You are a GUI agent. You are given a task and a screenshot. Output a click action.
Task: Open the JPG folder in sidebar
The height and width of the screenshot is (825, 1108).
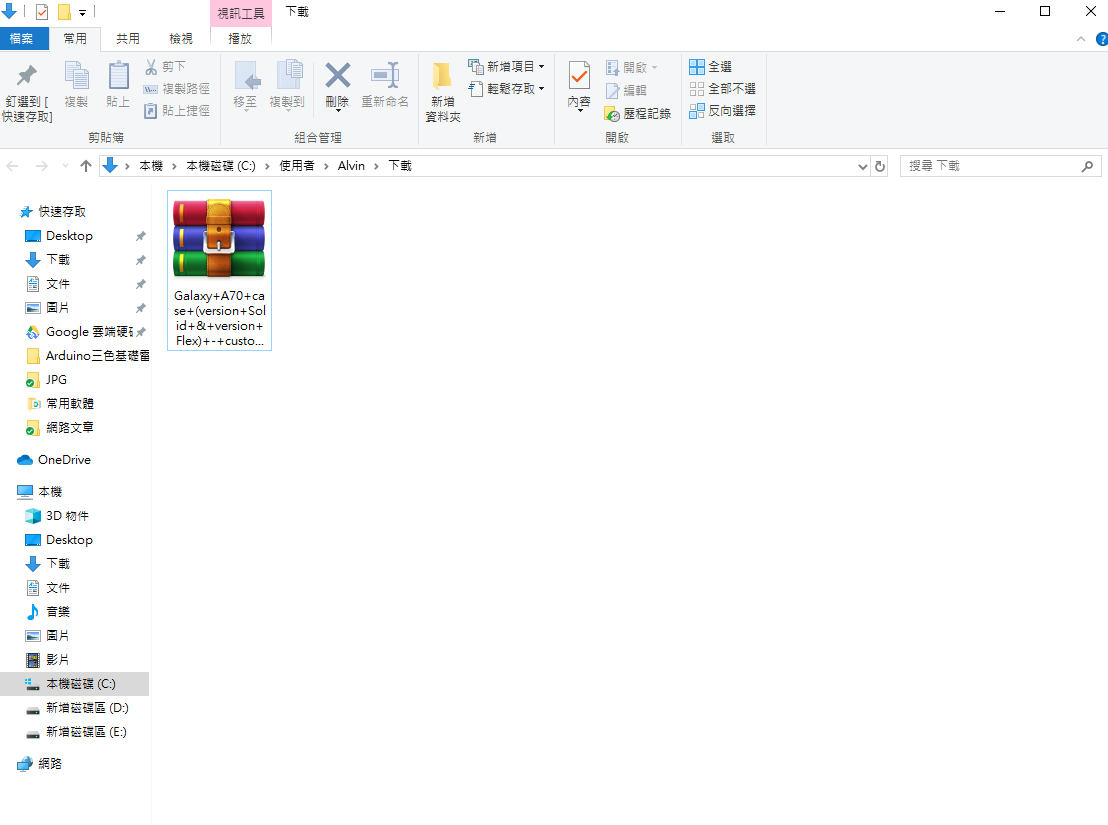pos(47,380)
